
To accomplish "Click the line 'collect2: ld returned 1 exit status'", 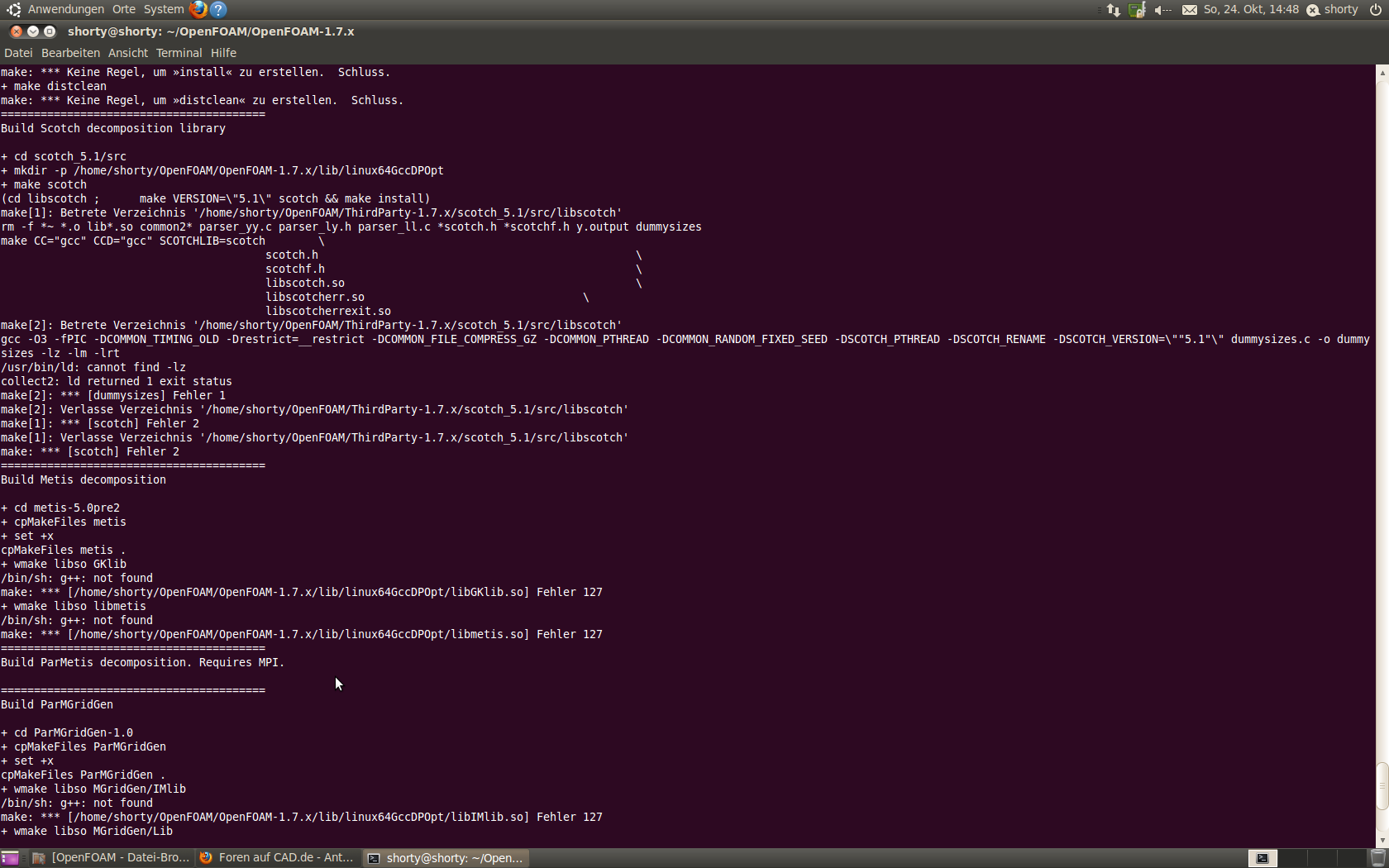I will click(x=117, y=381).
